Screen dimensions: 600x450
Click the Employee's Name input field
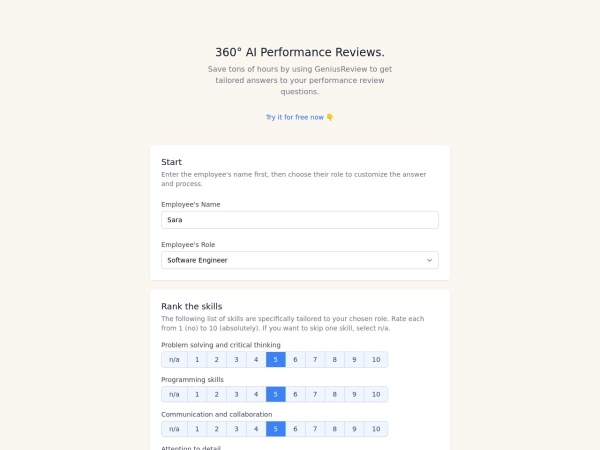[x=299, y=220]
